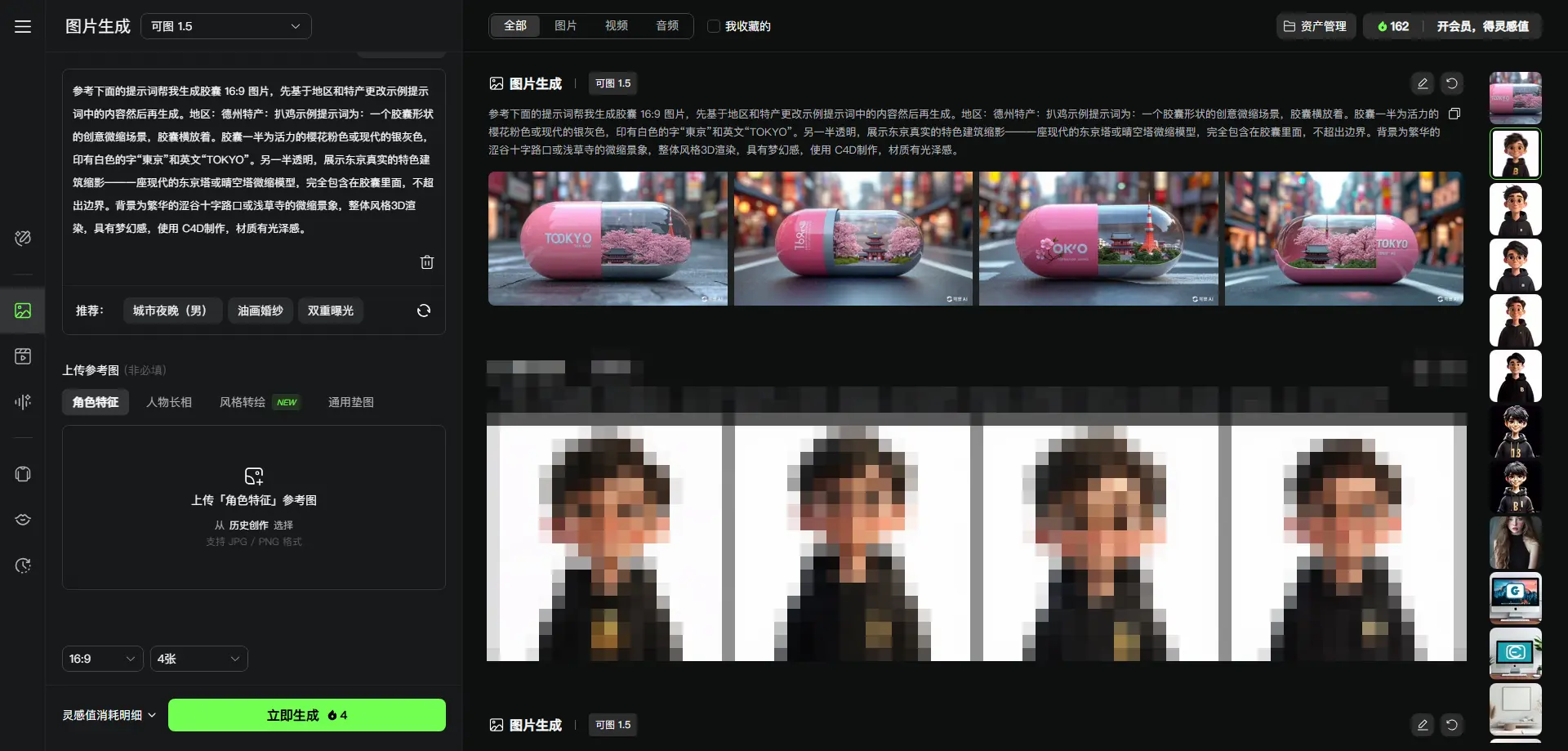Viewport: 1568px width, 751px height.
Task: Switch to the 图片 filter tab
Action: click(x=565, y=26)
